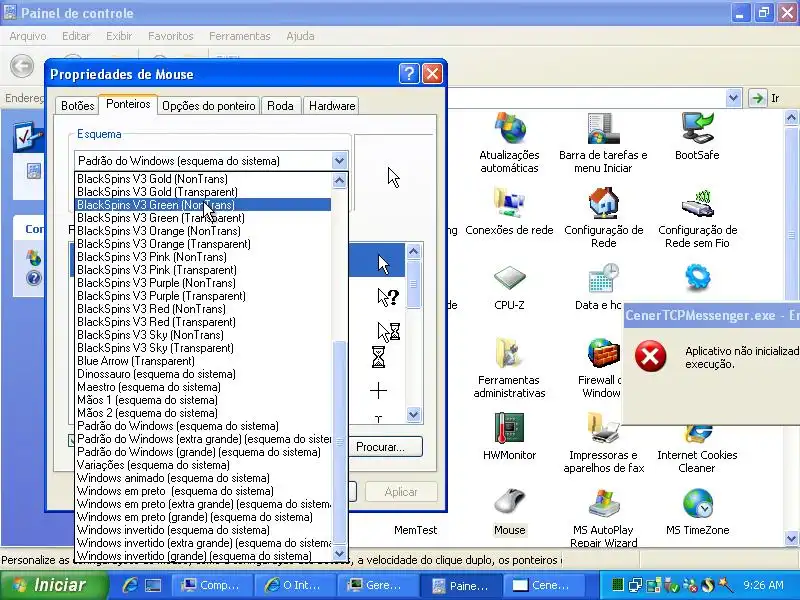Click the blue gear icon above CenerTCPMessenger dialog

click(697, 278)
